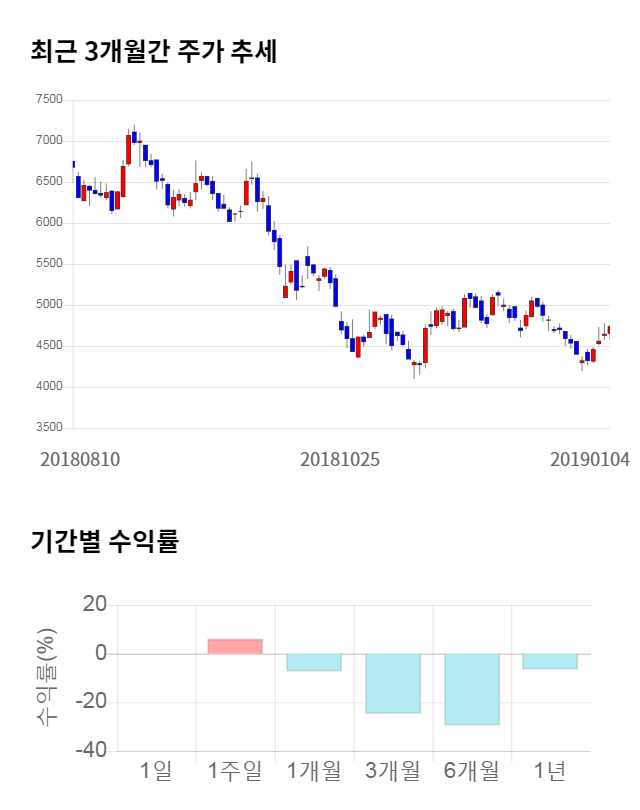Click the -40 return axis label
Screen dimensions: 640x810
(92, 750)
